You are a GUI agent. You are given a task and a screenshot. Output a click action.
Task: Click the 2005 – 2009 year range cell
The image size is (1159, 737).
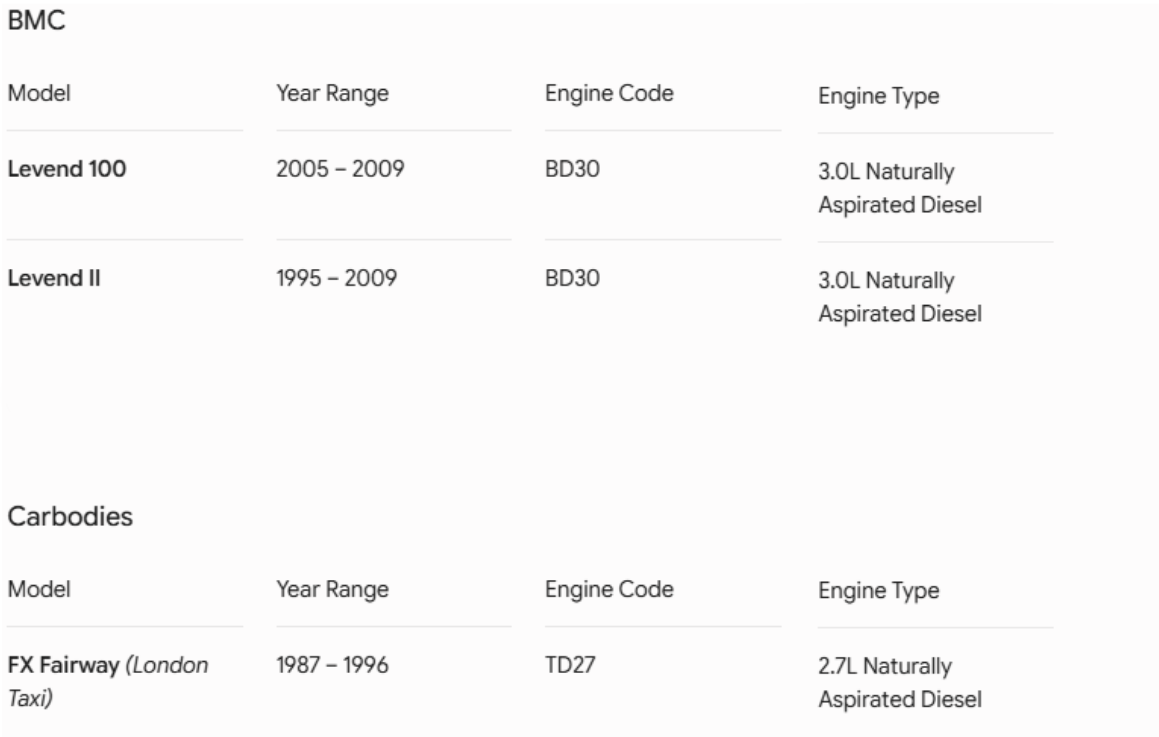340,169
